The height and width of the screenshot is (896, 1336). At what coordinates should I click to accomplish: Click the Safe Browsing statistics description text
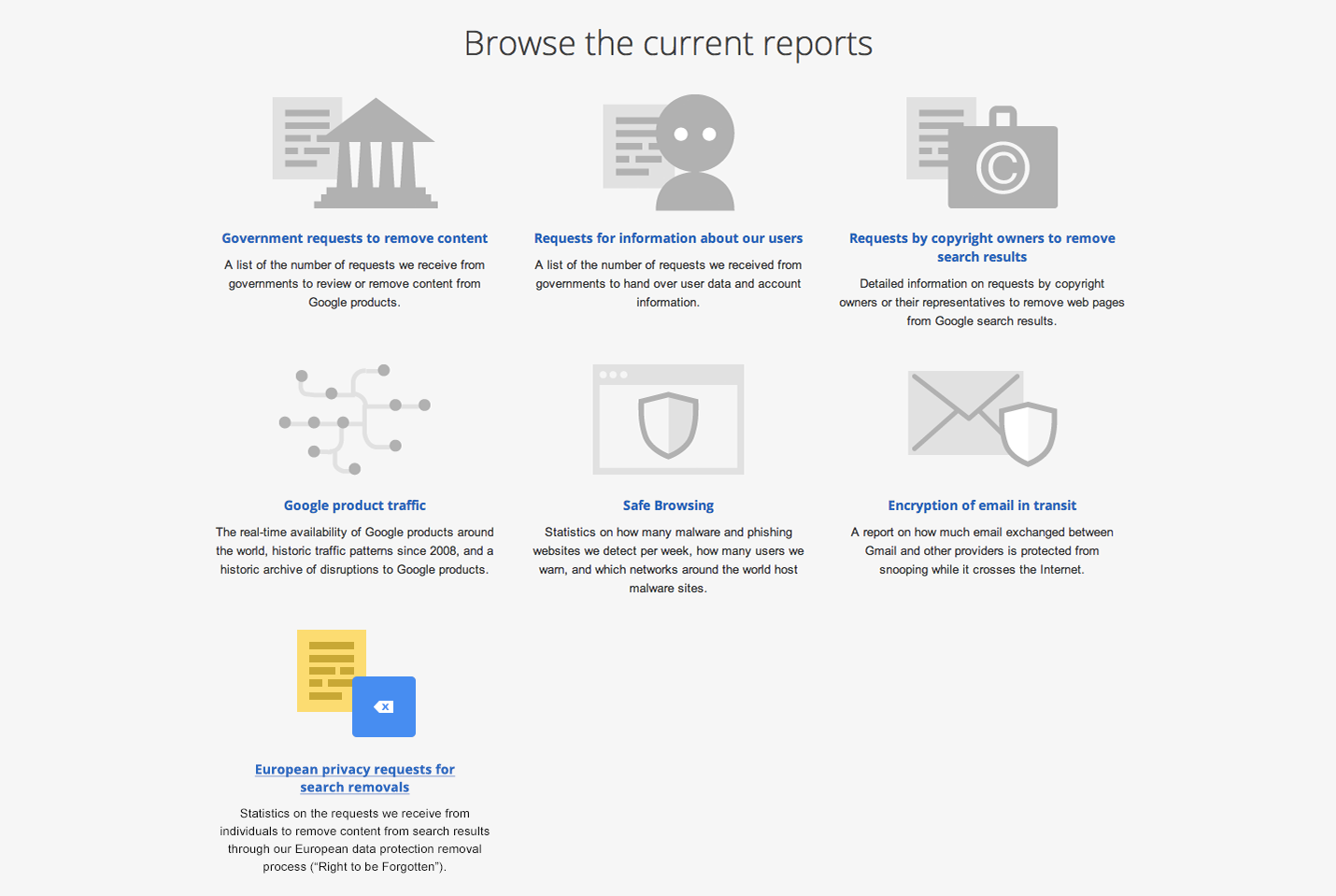click(x=668, y=560)
